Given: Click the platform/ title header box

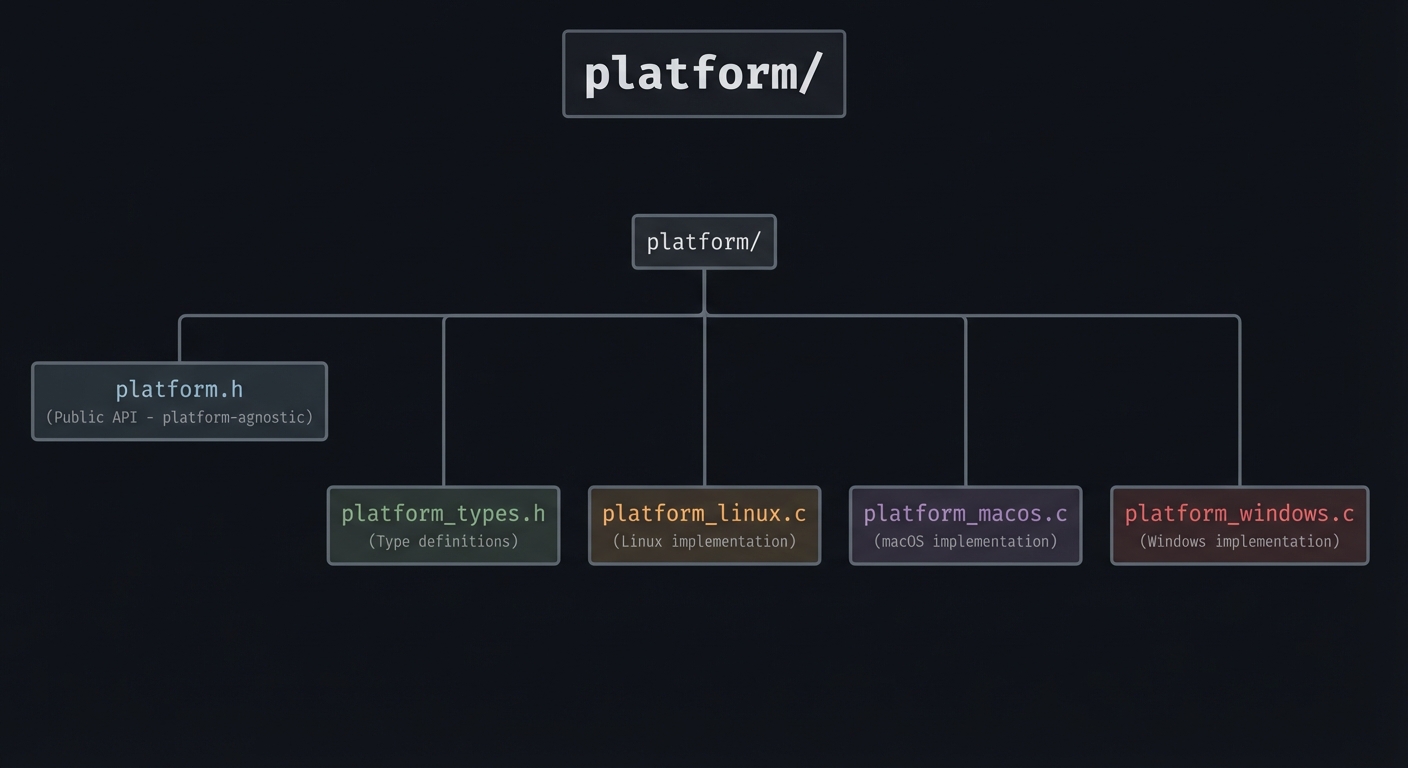Looking at the screenshot, I should 704,72.
